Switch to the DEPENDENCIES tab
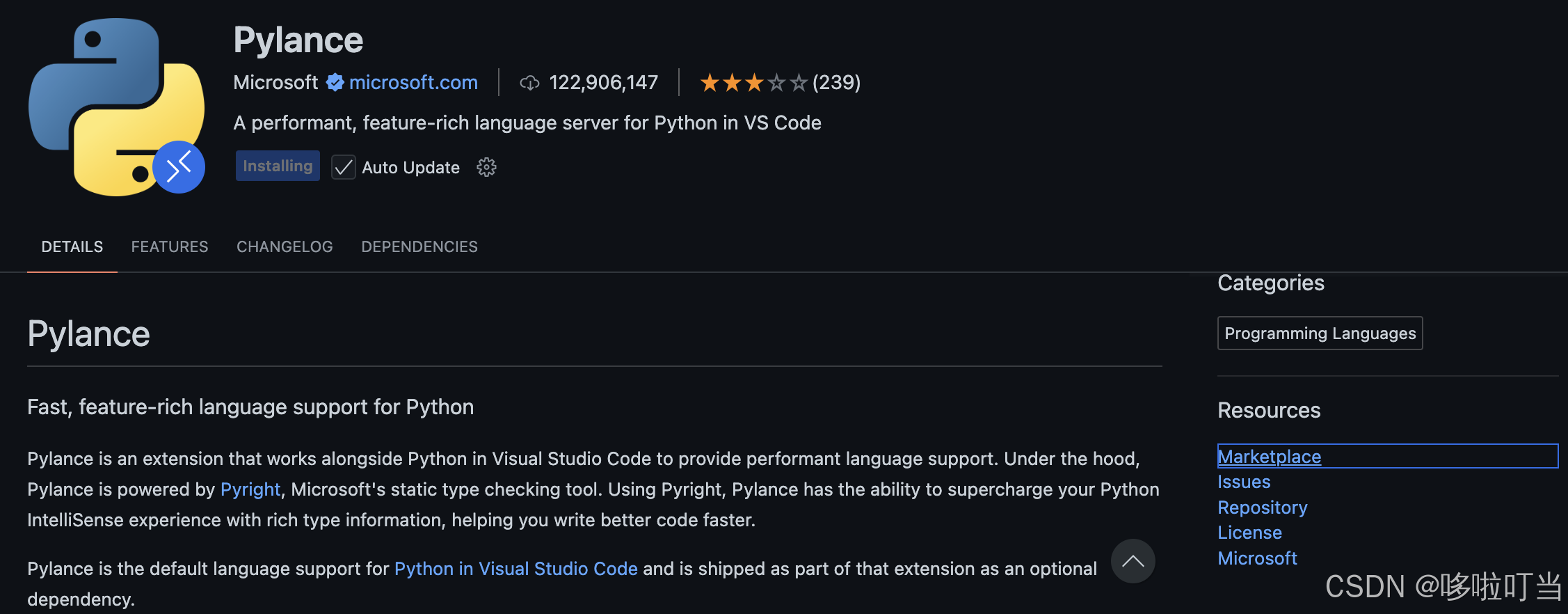Image resolution: width=1568 pixels, height=614 pixels. coord(419,246)
